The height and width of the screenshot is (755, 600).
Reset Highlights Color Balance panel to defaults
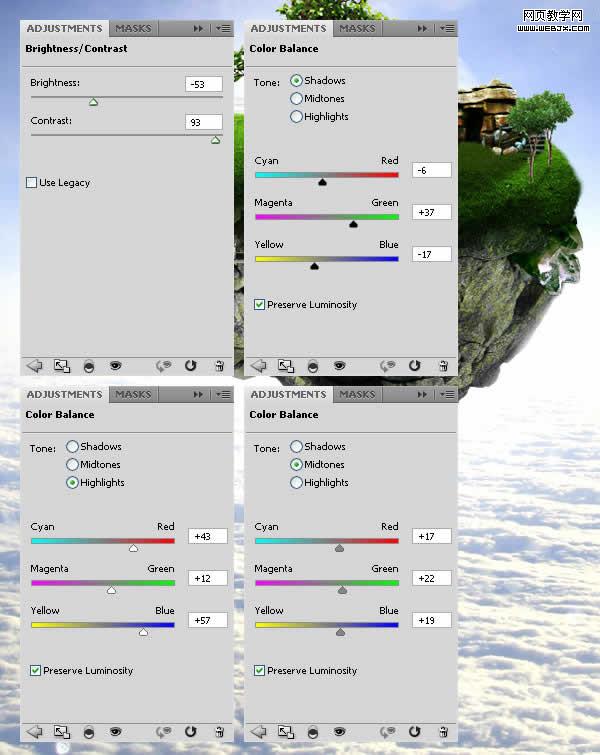point(191,731)
